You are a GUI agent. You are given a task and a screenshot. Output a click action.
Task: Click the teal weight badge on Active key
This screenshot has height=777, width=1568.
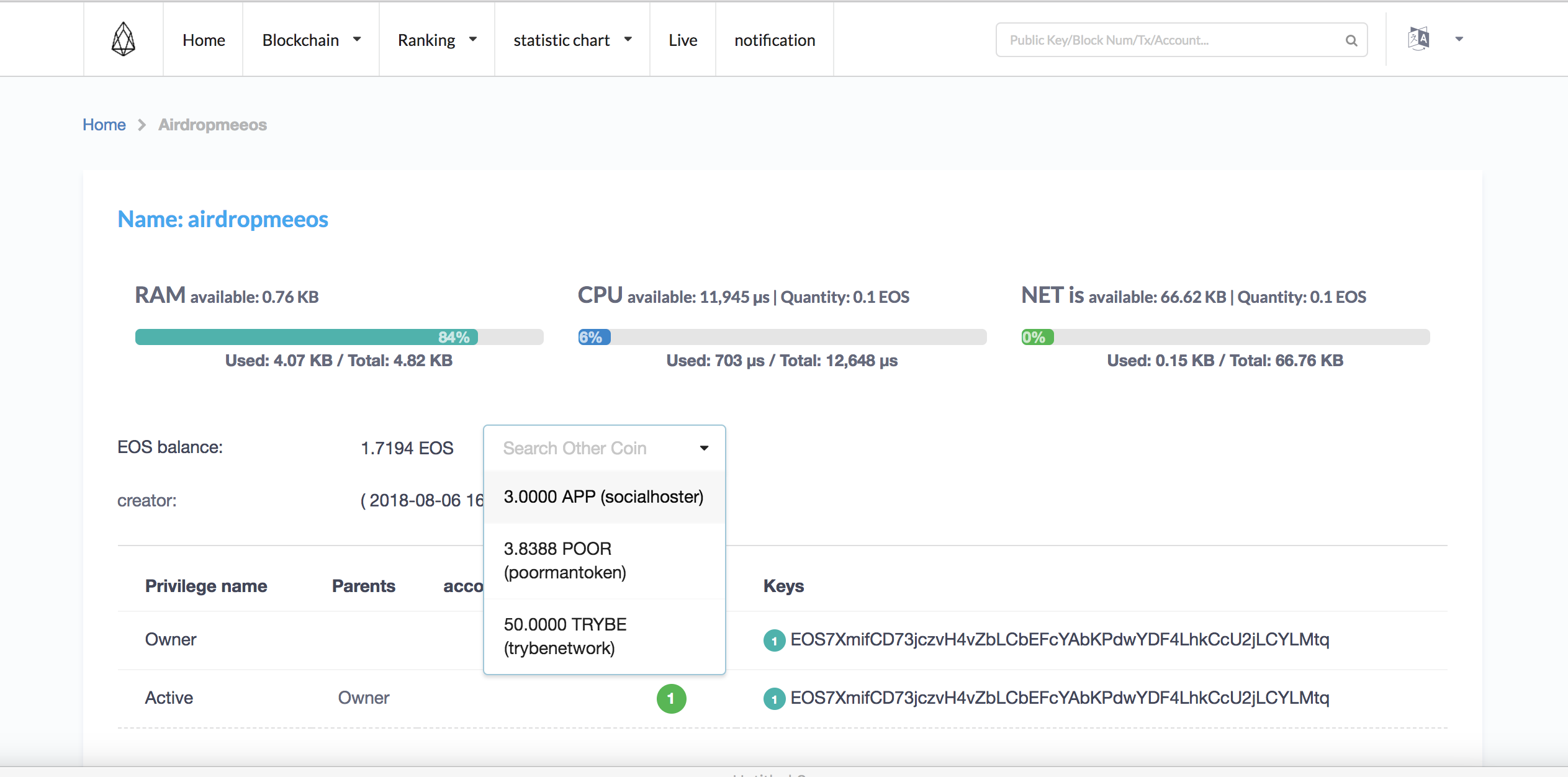click(x=773, y=698)
